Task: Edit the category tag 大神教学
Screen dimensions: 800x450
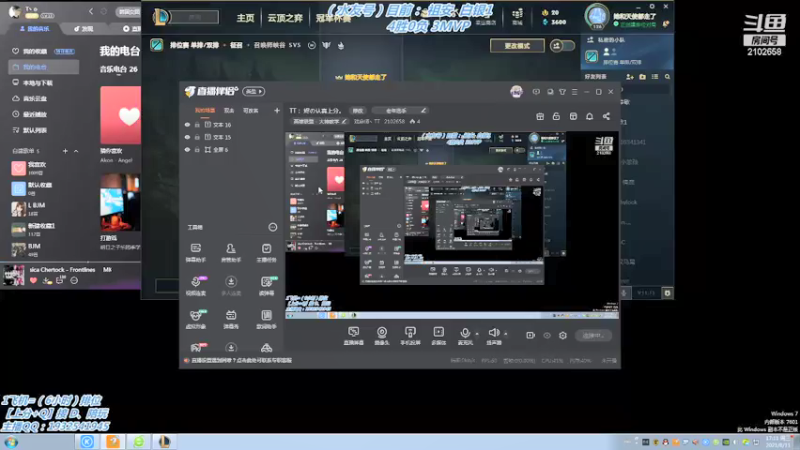Action: tap(320, 121)
